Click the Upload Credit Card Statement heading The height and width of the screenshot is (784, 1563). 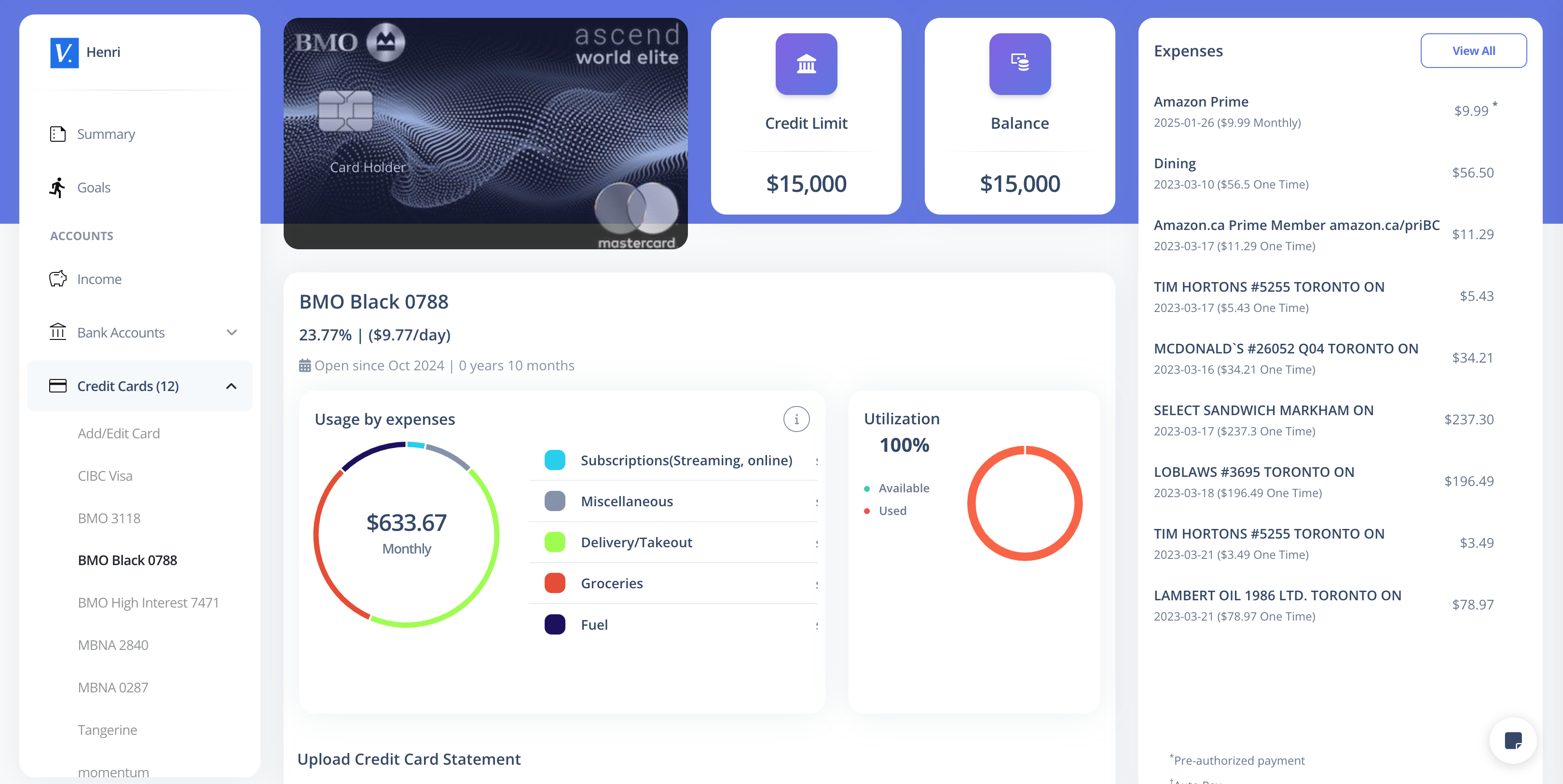[x=409, y=759]
